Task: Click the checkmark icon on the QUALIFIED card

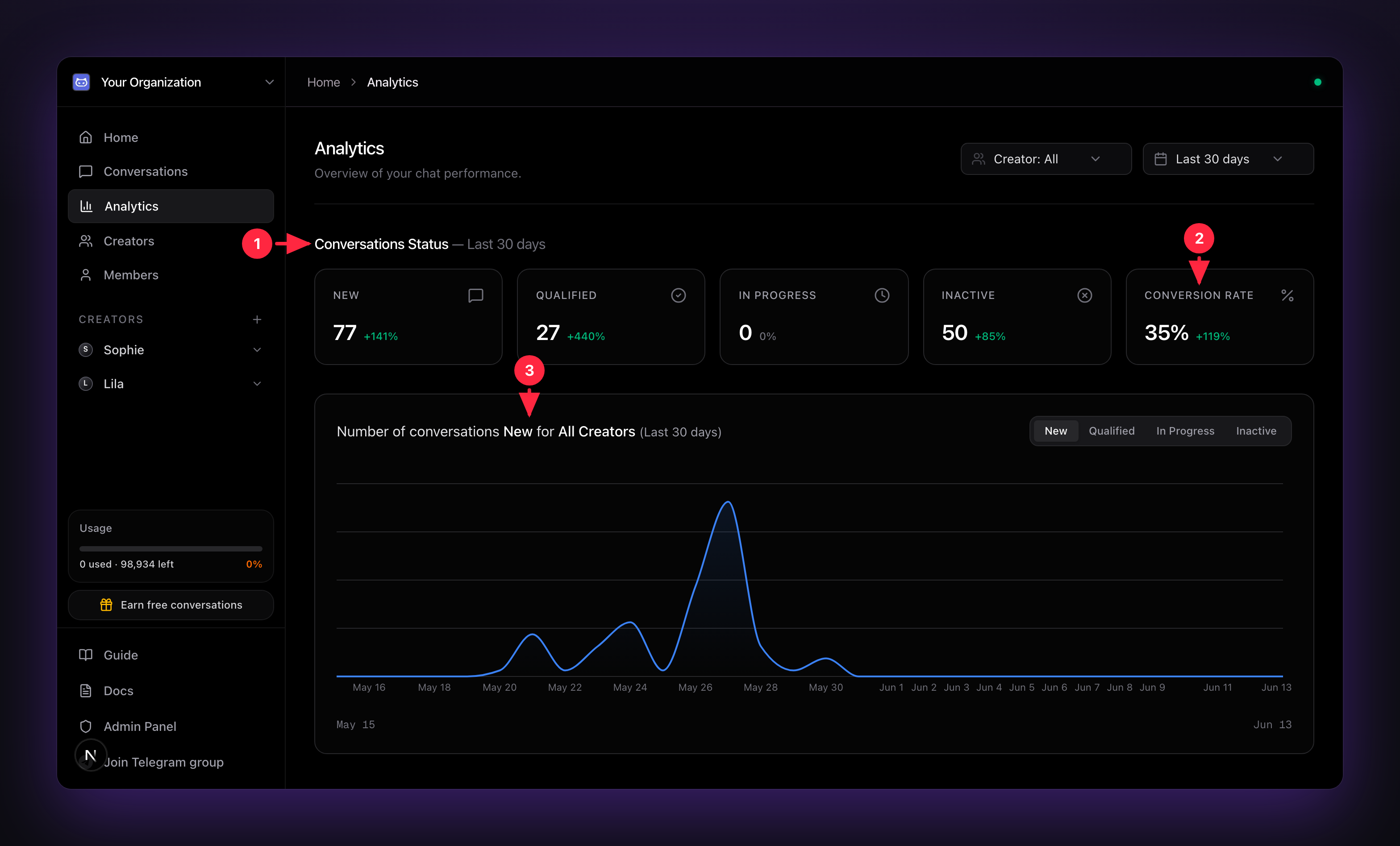Action: point(679,295)
